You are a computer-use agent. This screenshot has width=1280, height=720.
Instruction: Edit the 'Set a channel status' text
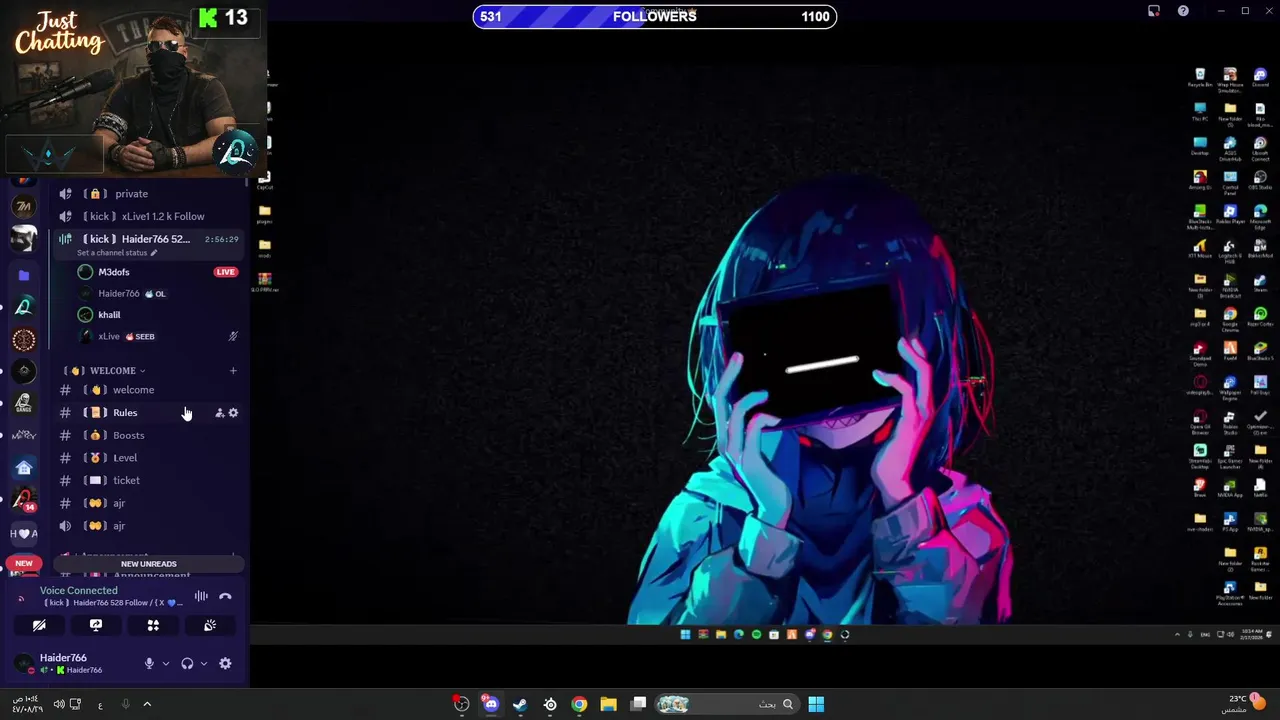click(117, 253)
